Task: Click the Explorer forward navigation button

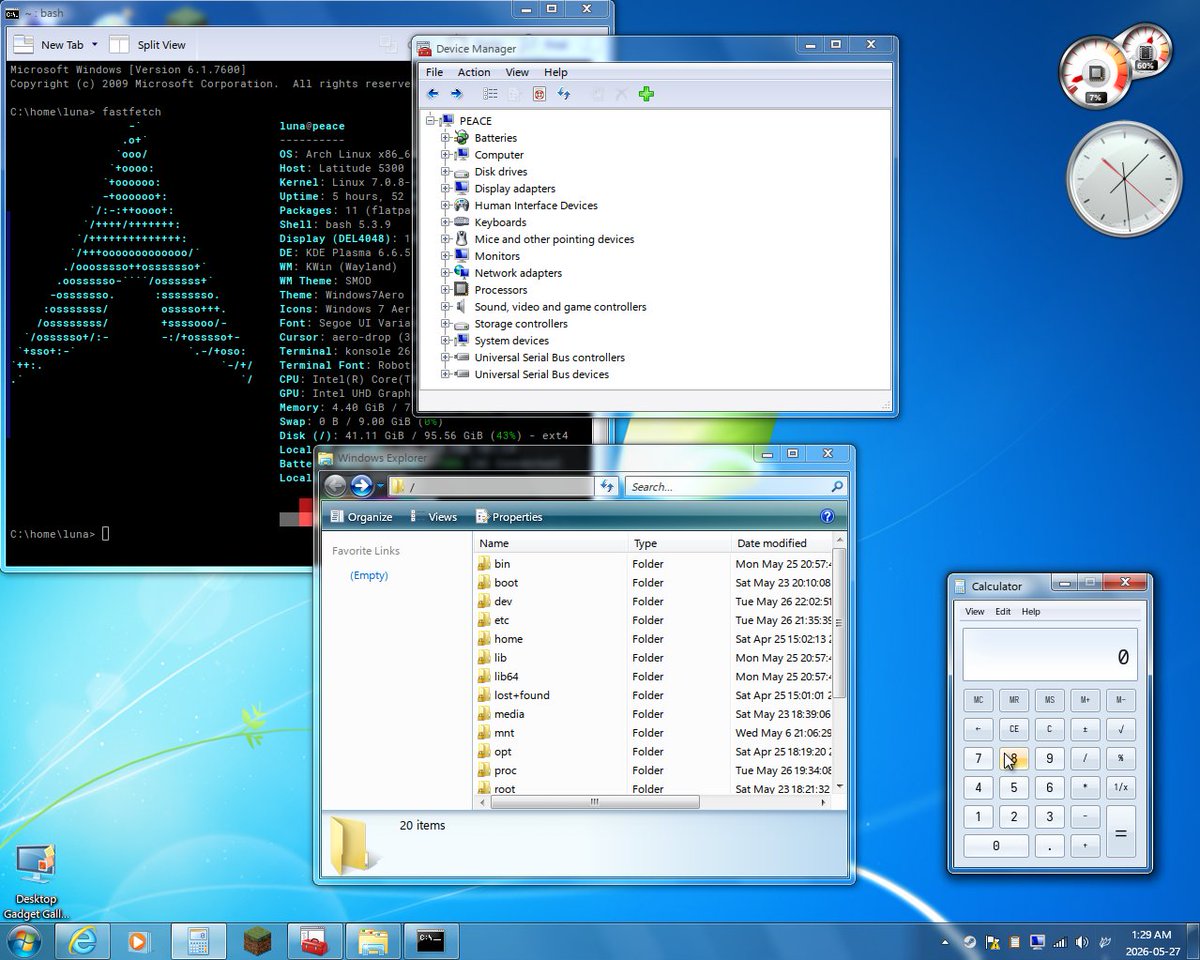Action: tap(362, 486)
